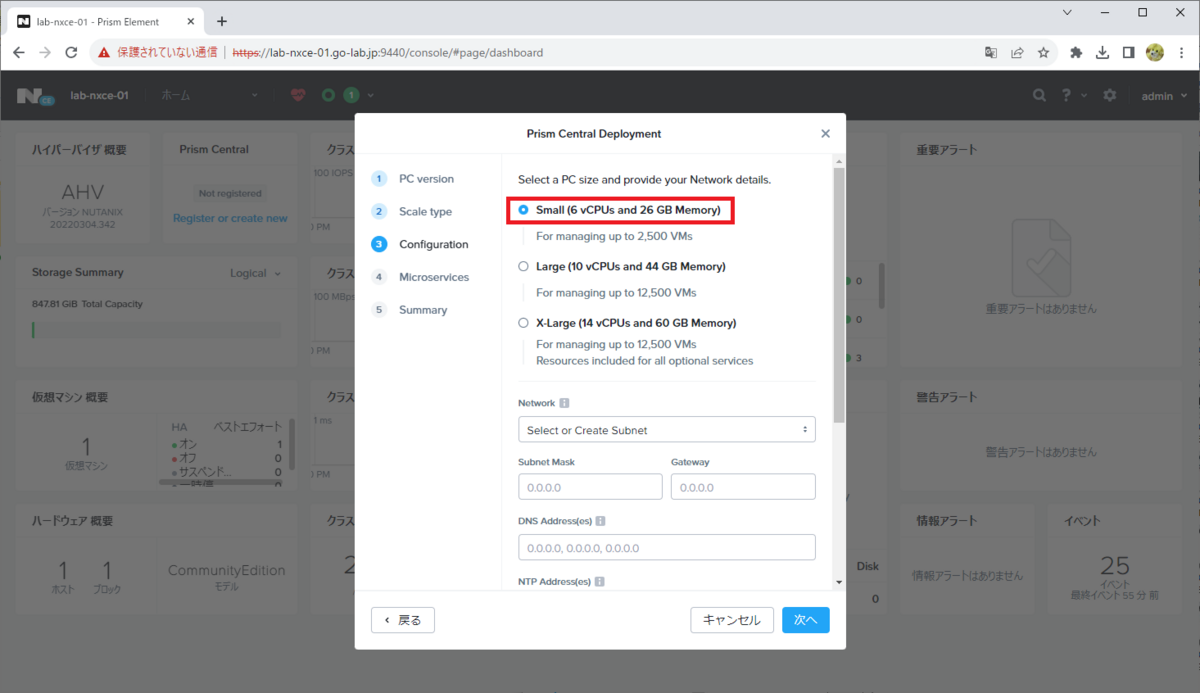This screenshot has height=693, width=1200.
Task: Open the admin user dropdown
Action: pyautogui.click(x=1163, y=96)
